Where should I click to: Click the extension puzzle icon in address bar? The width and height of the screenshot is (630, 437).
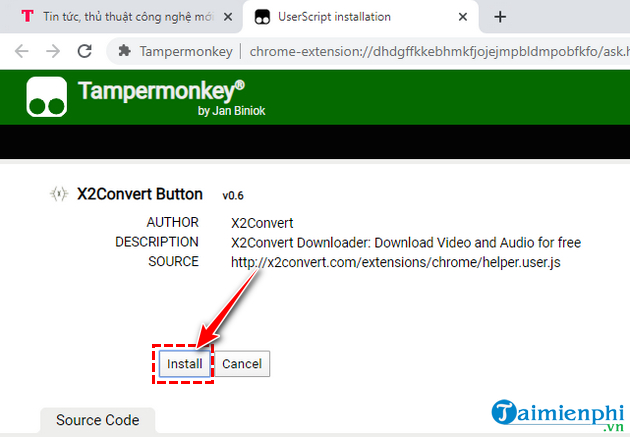pyautogui.click(x=125, y=51)
